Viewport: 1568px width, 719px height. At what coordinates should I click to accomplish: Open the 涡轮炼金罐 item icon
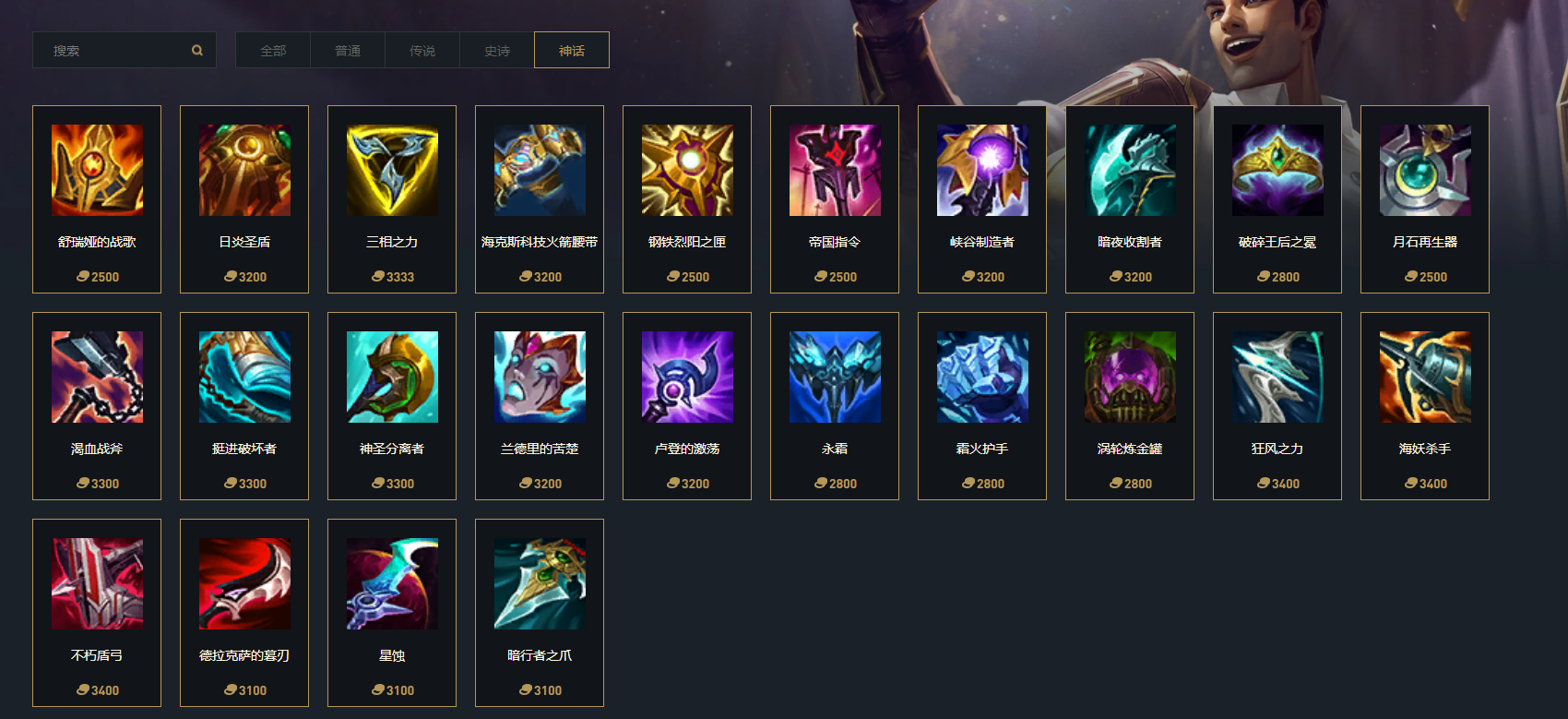click(x=1130, y=377)
